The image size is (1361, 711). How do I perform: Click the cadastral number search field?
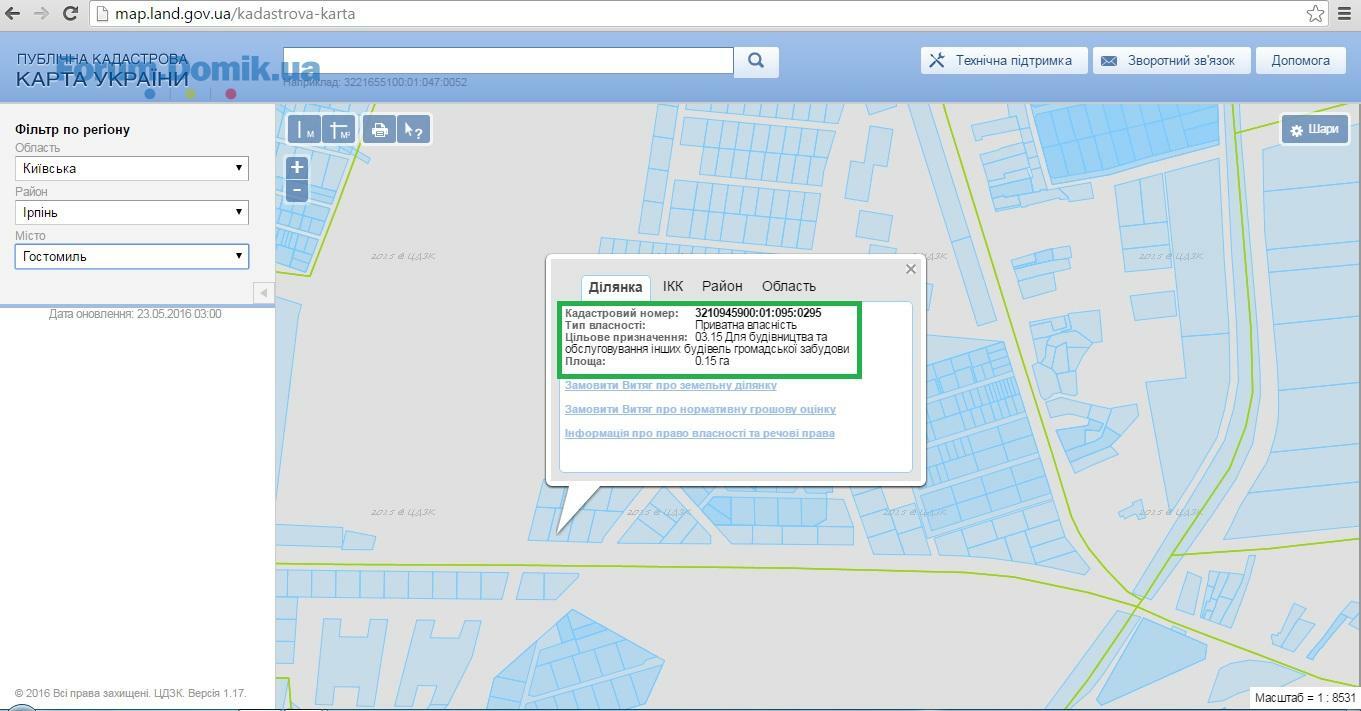[508, 60]
